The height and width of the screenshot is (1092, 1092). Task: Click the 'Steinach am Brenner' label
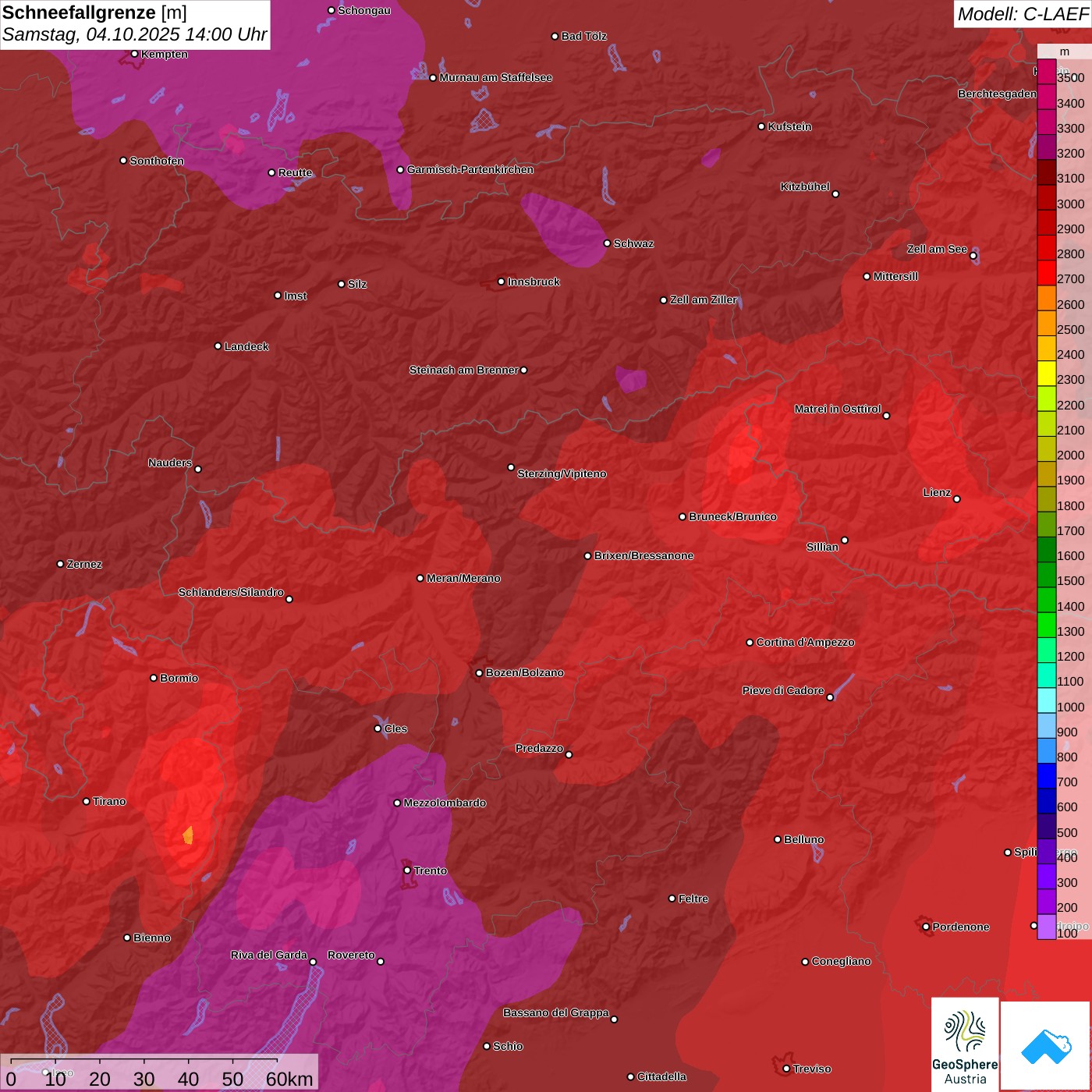463,370
